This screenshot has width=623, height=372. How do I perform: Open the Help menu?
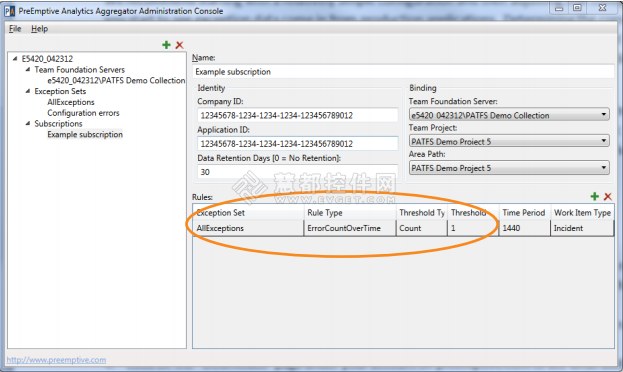39,29
